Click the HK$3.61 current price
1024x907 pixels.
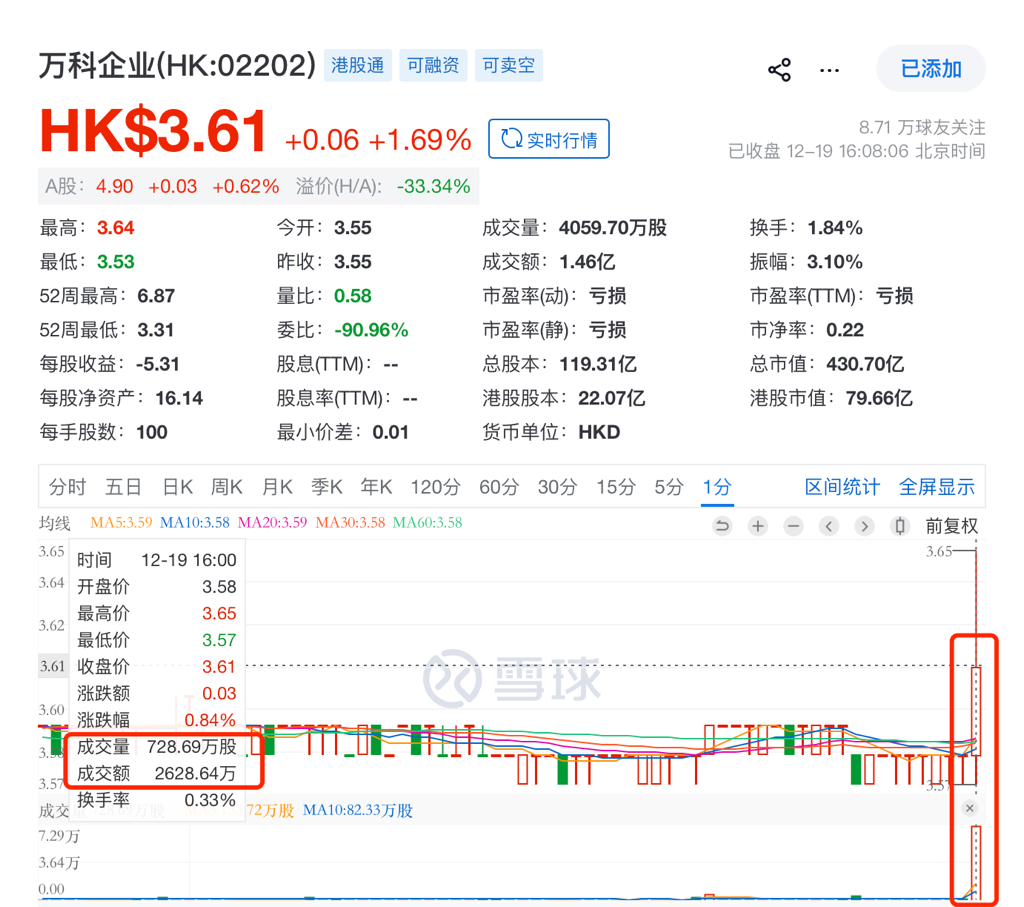click(153, 131)
